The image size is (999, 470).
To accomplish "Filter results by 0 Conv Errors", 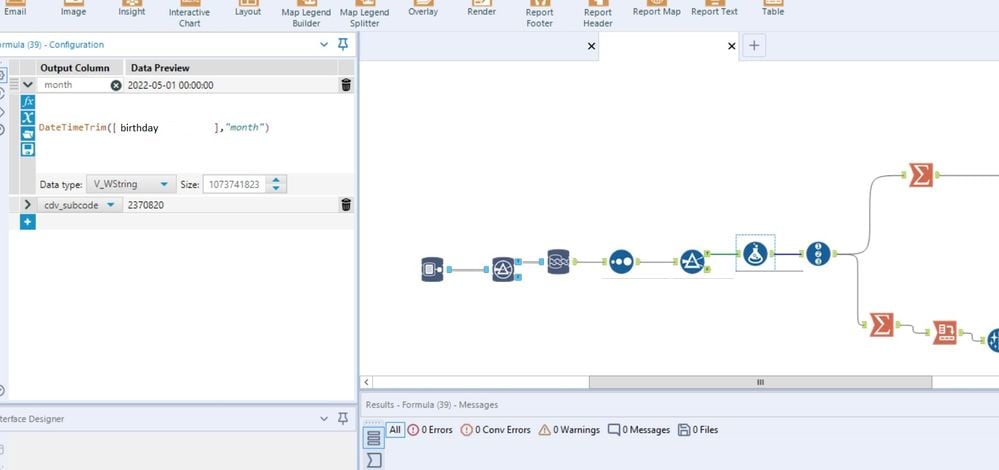I will click(496, 430).
